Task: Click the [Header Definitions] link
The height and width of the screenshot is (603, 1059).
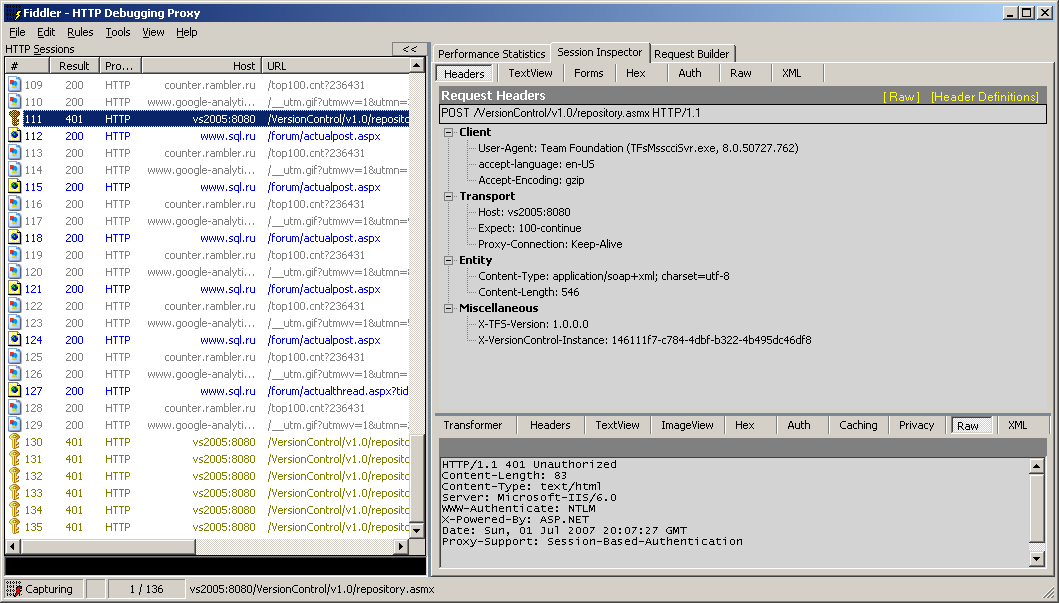Action: pos(985,97)
